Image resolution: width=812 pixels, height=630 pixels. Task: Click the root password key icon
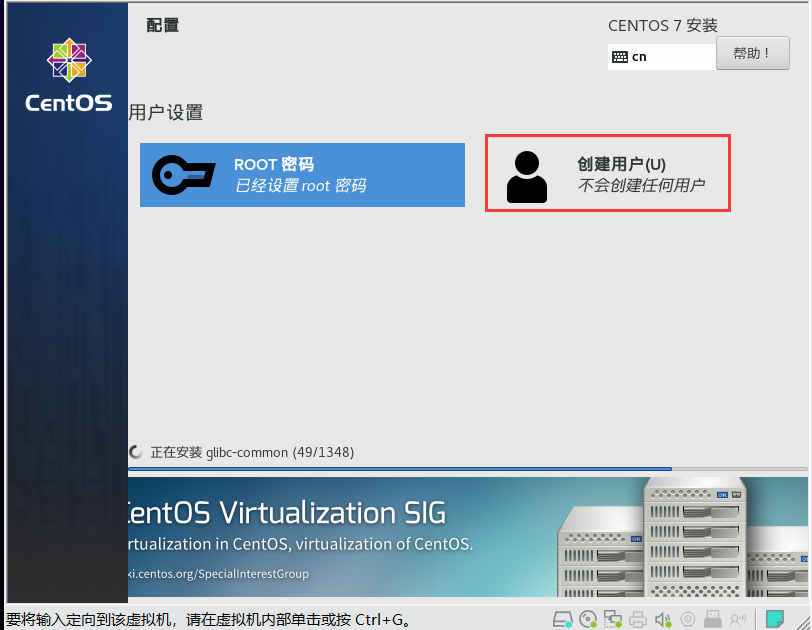183,175
